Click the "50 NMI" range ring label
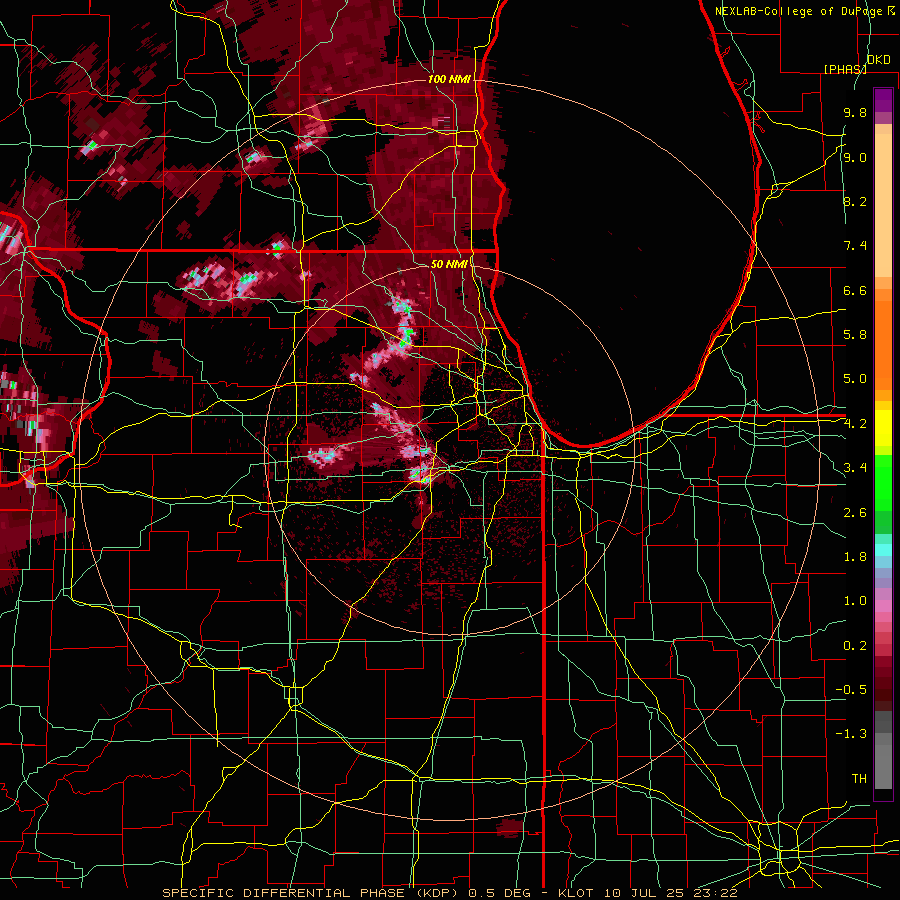Viewport: 900px width, 900px height. click(449, 264)
